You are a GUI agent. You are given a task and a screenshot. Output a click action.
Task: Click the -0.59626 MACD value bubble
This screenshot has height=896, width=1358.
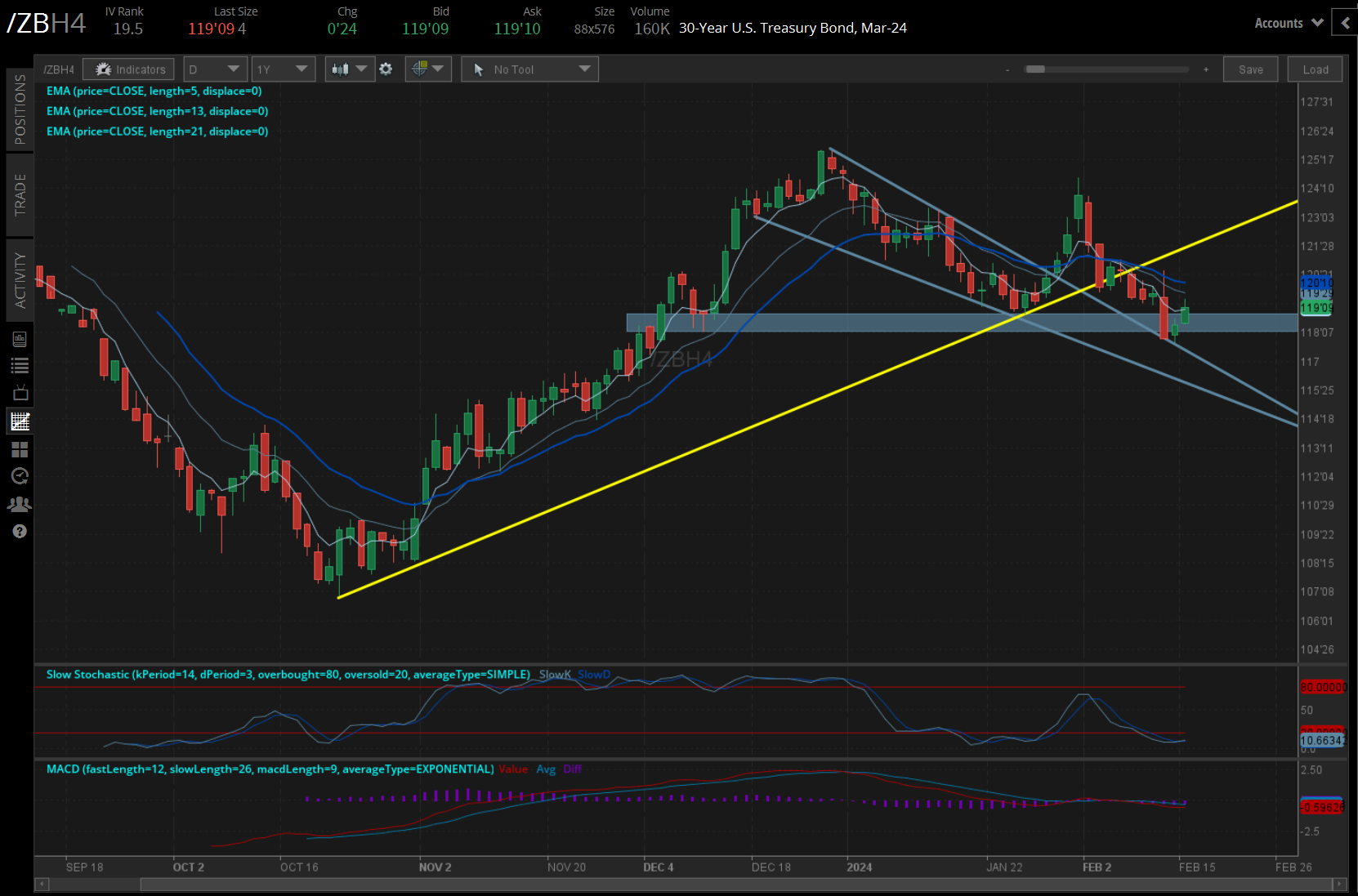[x=1322, y=807]
